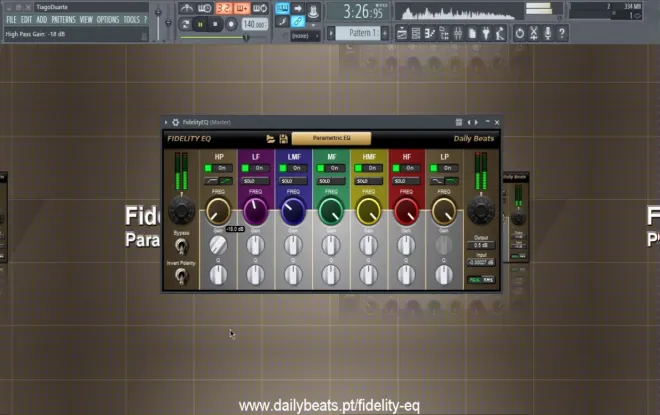660x415 pixels.
Task: Expand the FidelityEQ plugin options arrow
Action: point(166,122)
